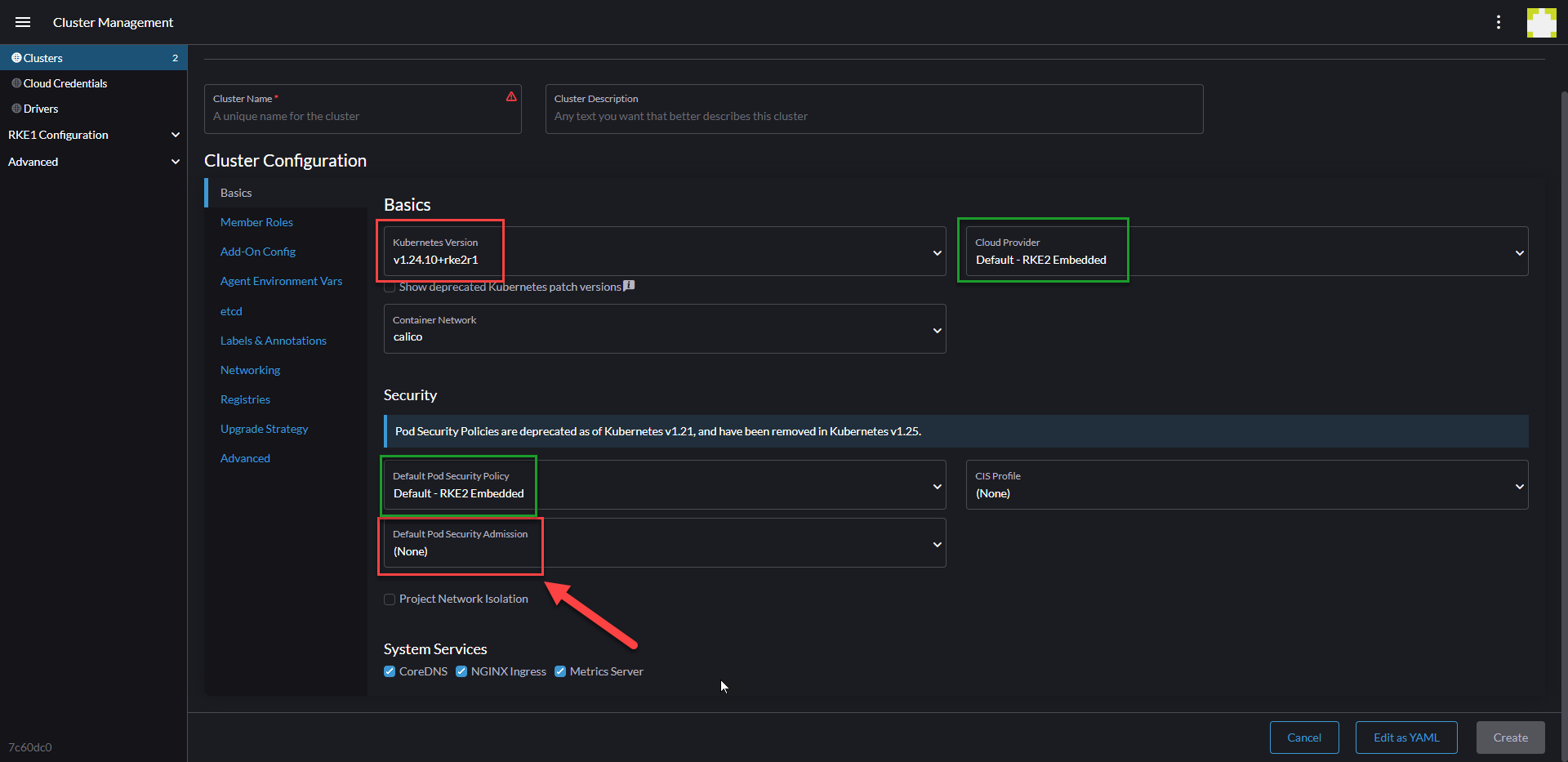Enable Show deprecated Kubernetes patch versions
The height and width of the screenshot is (762, 1568).
click(x=390, y=287)
